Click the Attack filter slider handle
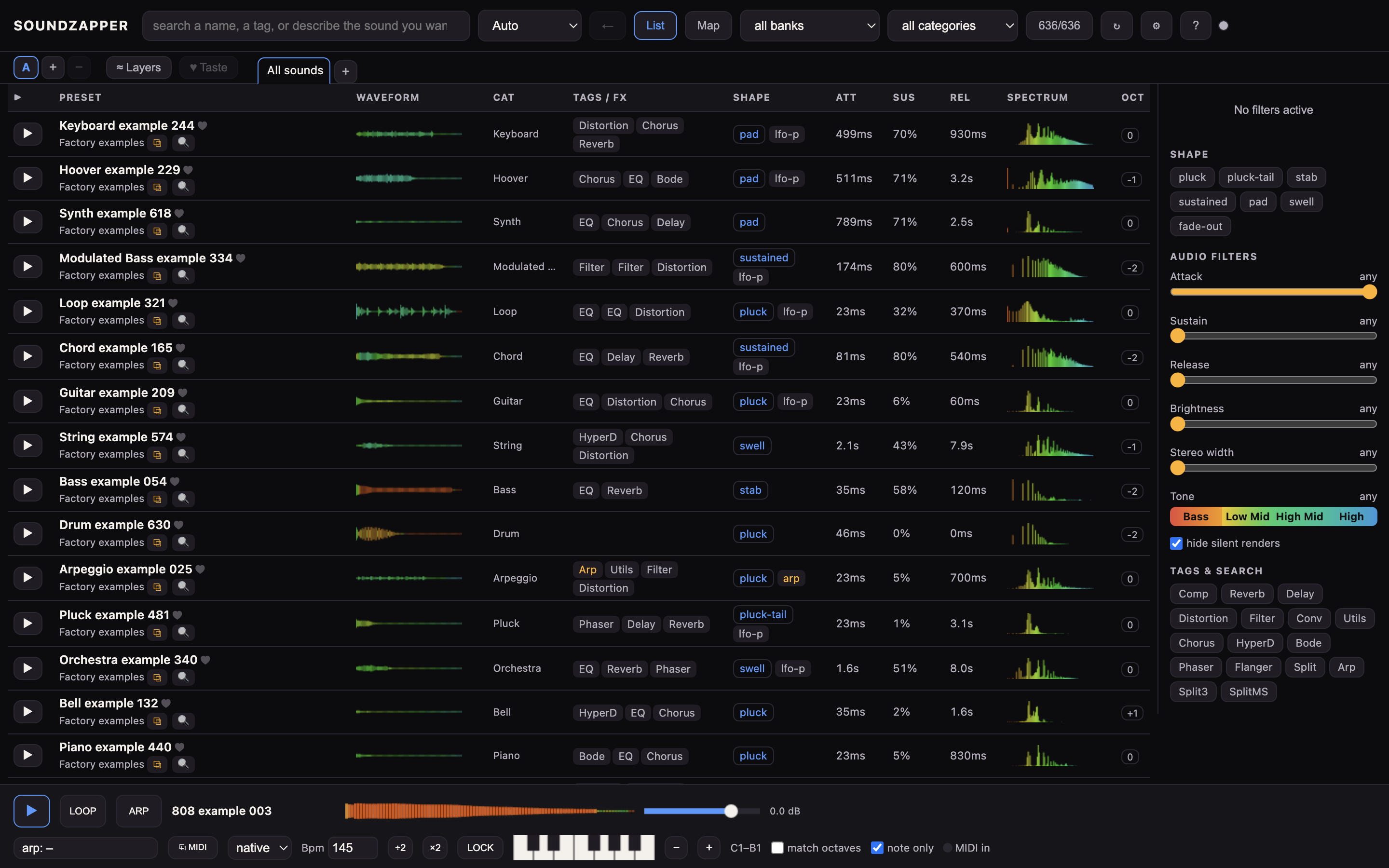 point(1370,292)
